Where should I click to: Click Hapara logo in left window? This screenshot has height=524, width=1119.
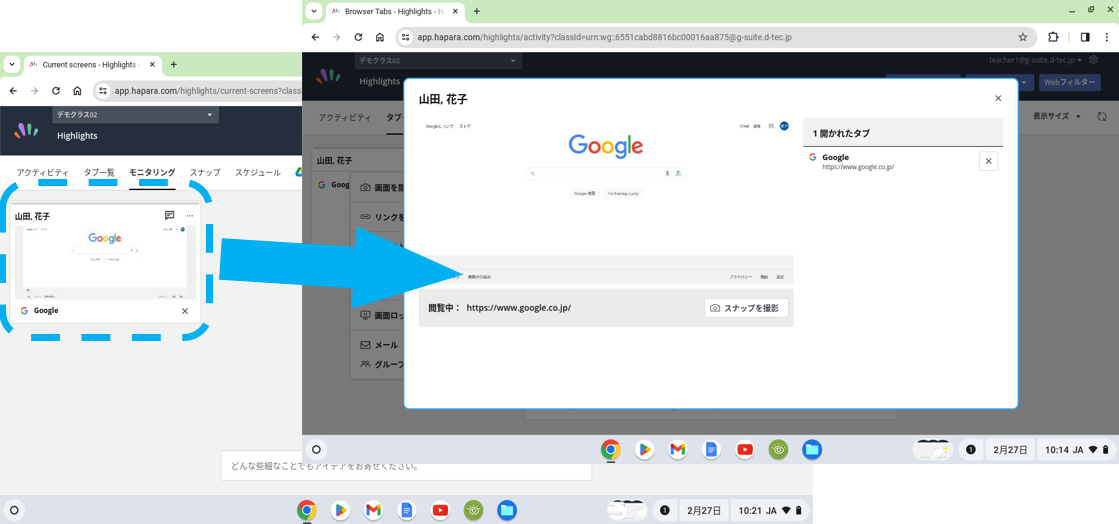[x=26, y=130]
